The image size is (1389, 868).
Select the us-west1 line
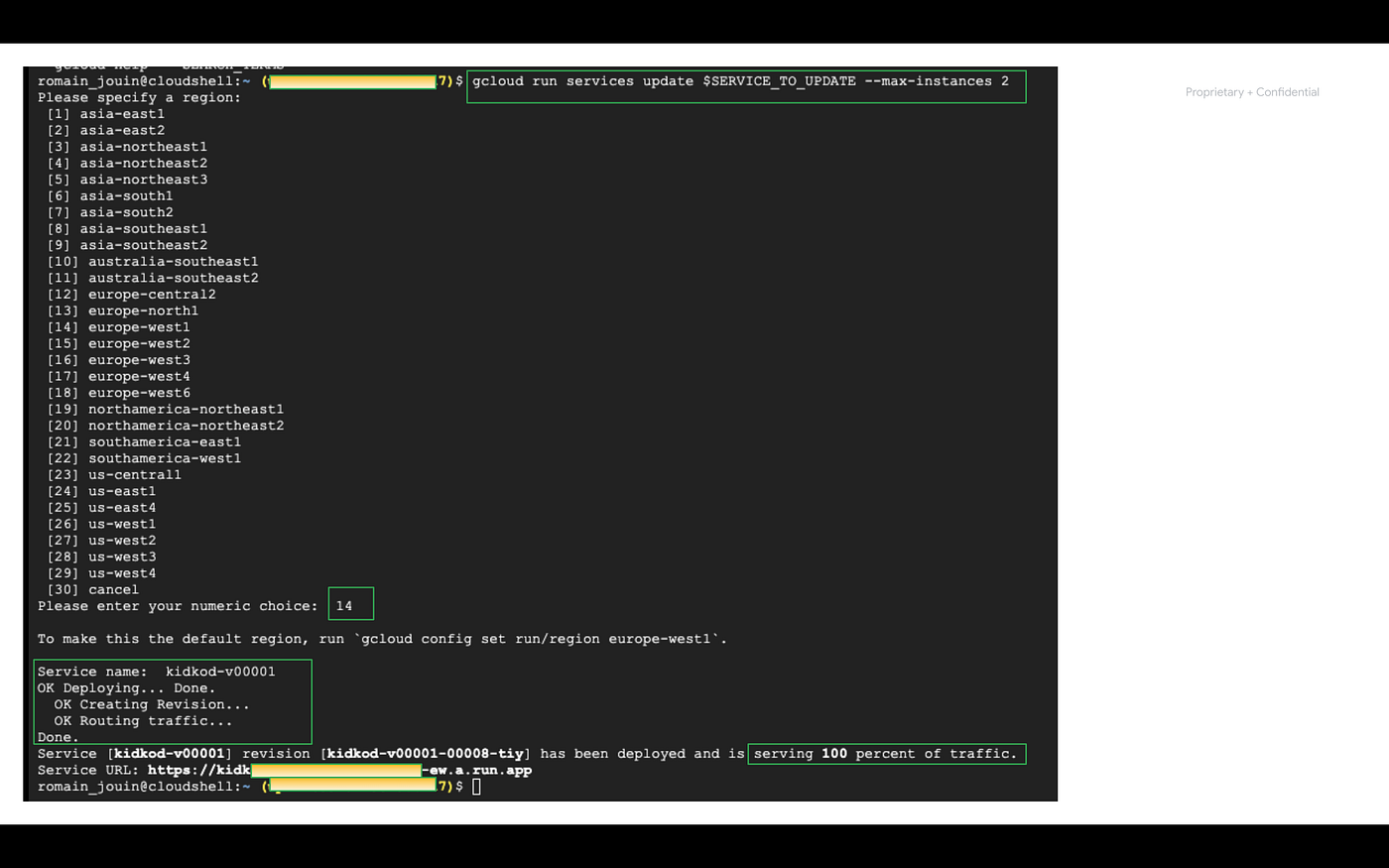(101, 523)
